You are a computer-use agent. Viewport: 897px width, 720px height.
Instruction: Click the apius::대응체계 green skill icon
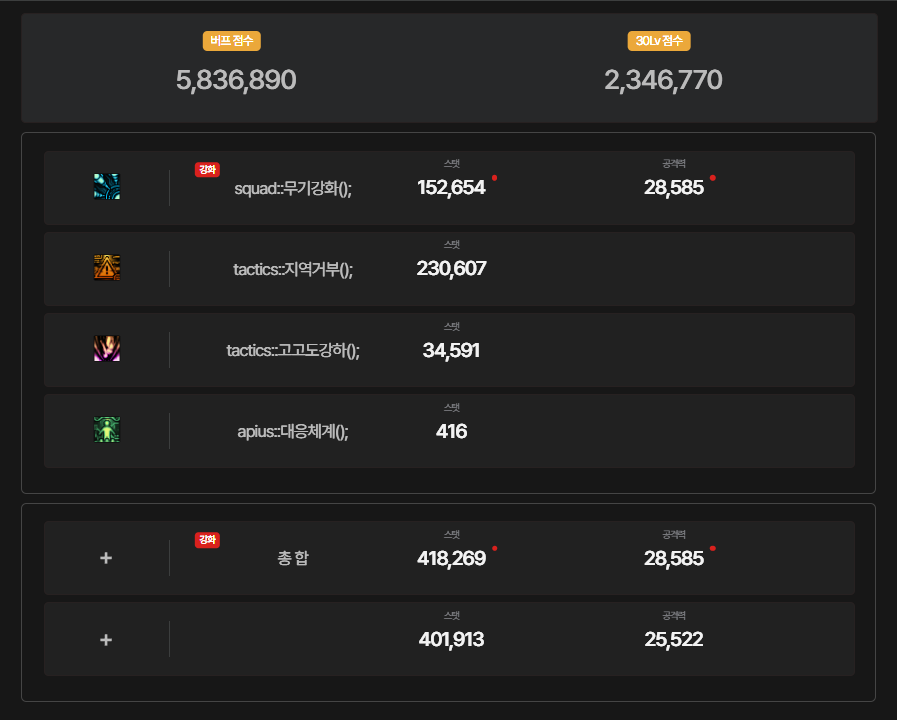(107, 430)
